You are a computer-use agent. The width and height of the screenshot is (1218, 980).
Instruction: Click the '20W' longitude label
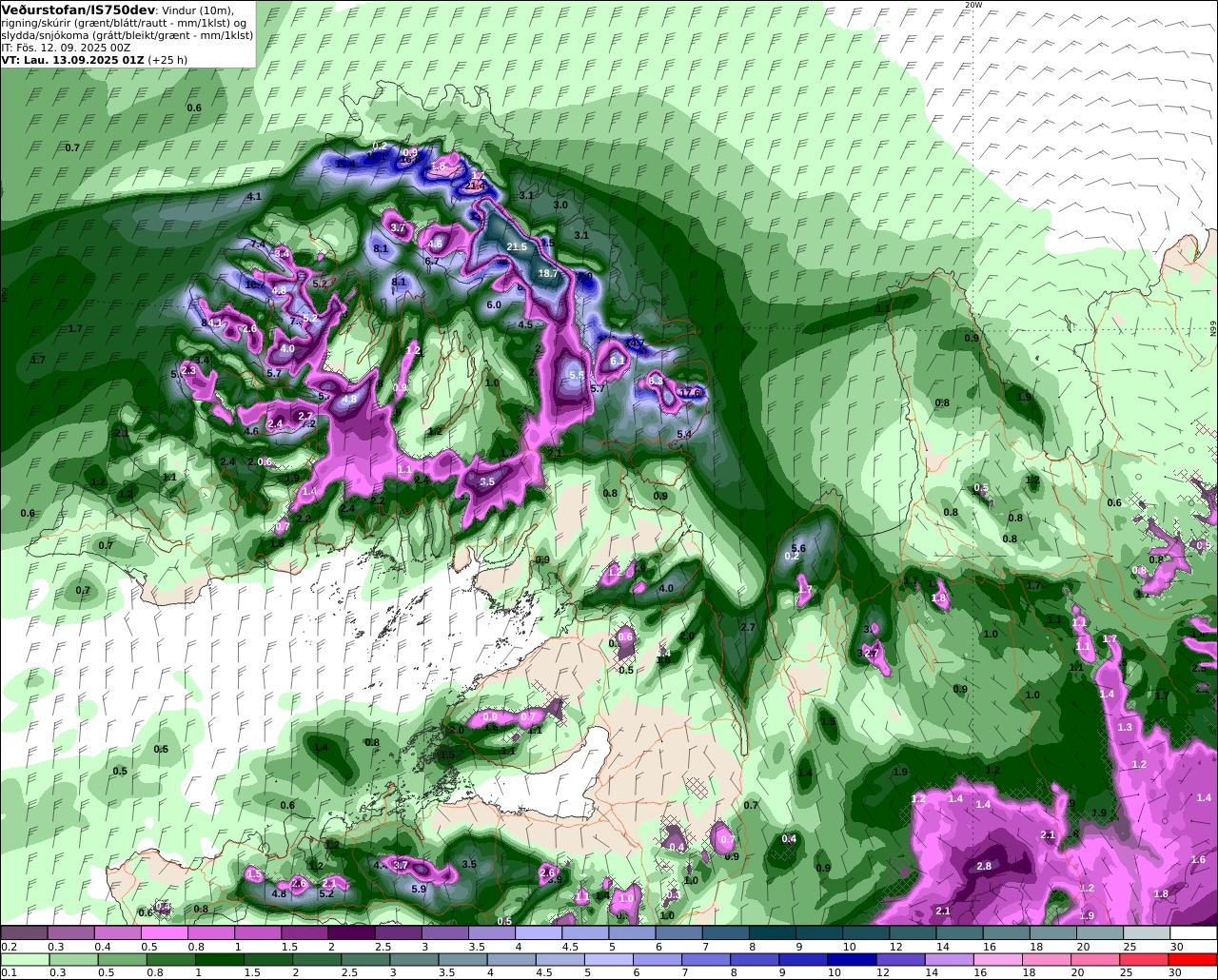point(972,5)
